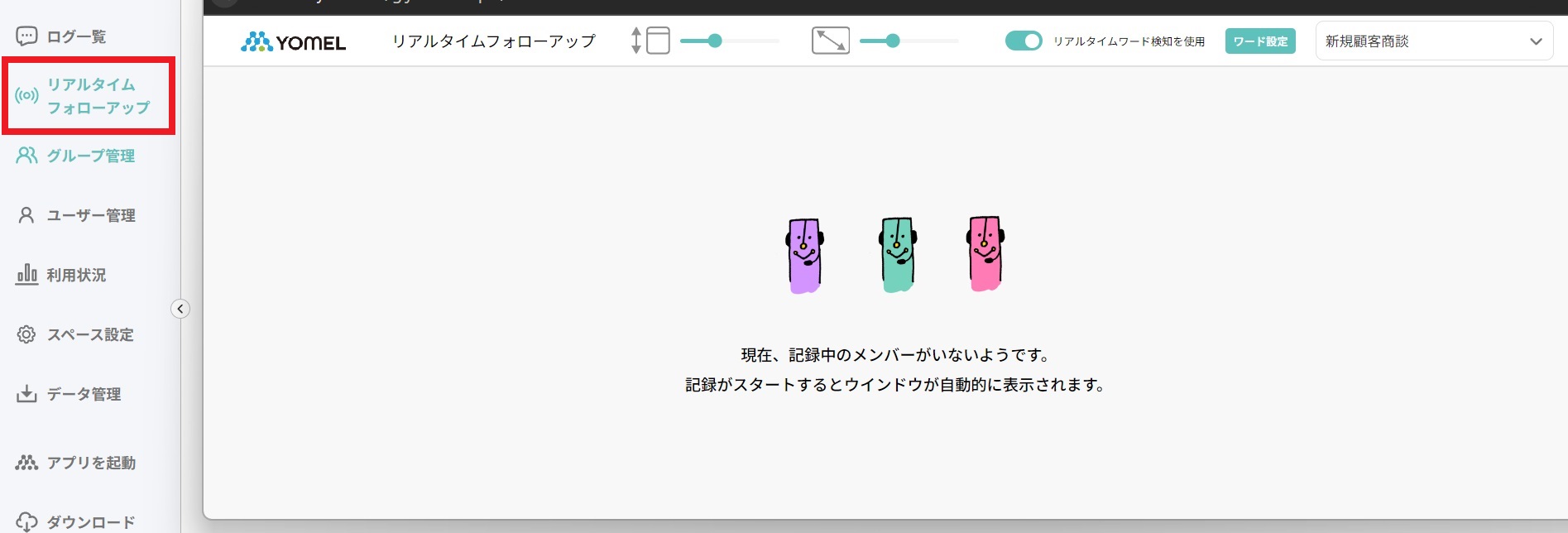This screenshot has height=533, width=1568.
Task: Click the green character illustration
Action: [897, 255]
